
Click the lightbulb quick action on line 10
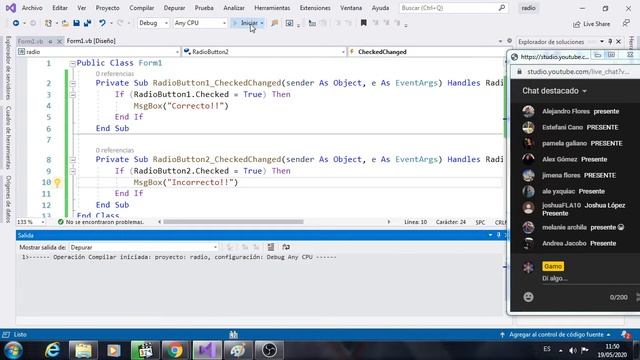(x=58, y=182)
